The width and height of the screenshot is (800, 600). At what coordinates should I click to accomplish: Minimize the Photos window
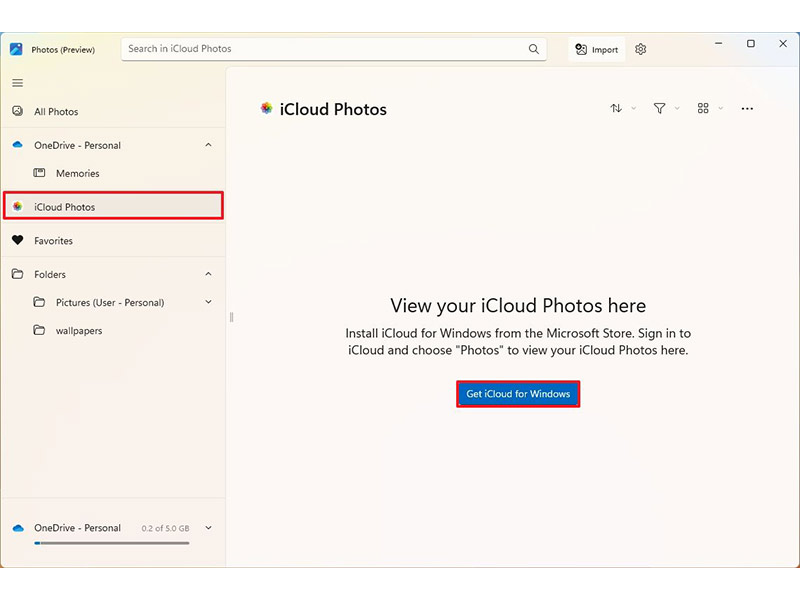(x=718, y=44)
